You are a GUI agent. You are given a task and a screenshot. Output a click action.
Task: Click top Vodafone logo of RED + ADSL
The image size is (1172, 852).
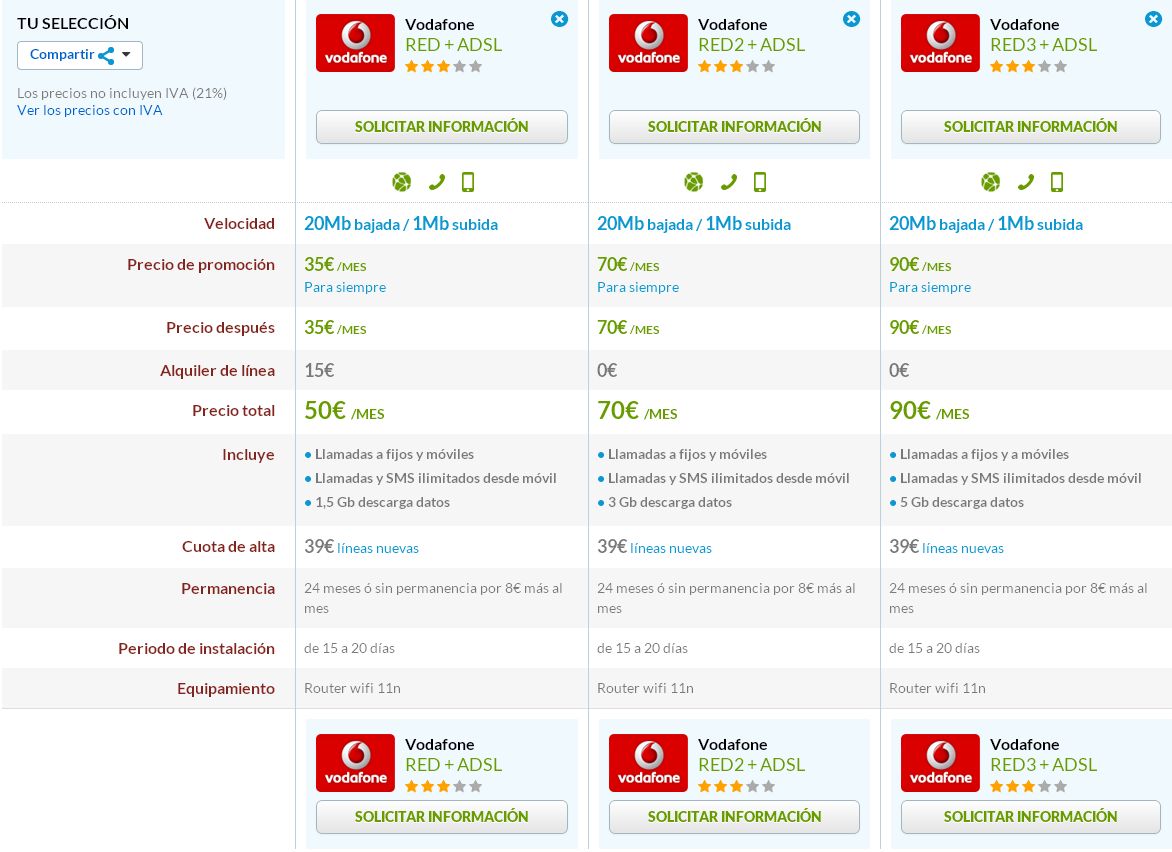[x=356, y=43]
